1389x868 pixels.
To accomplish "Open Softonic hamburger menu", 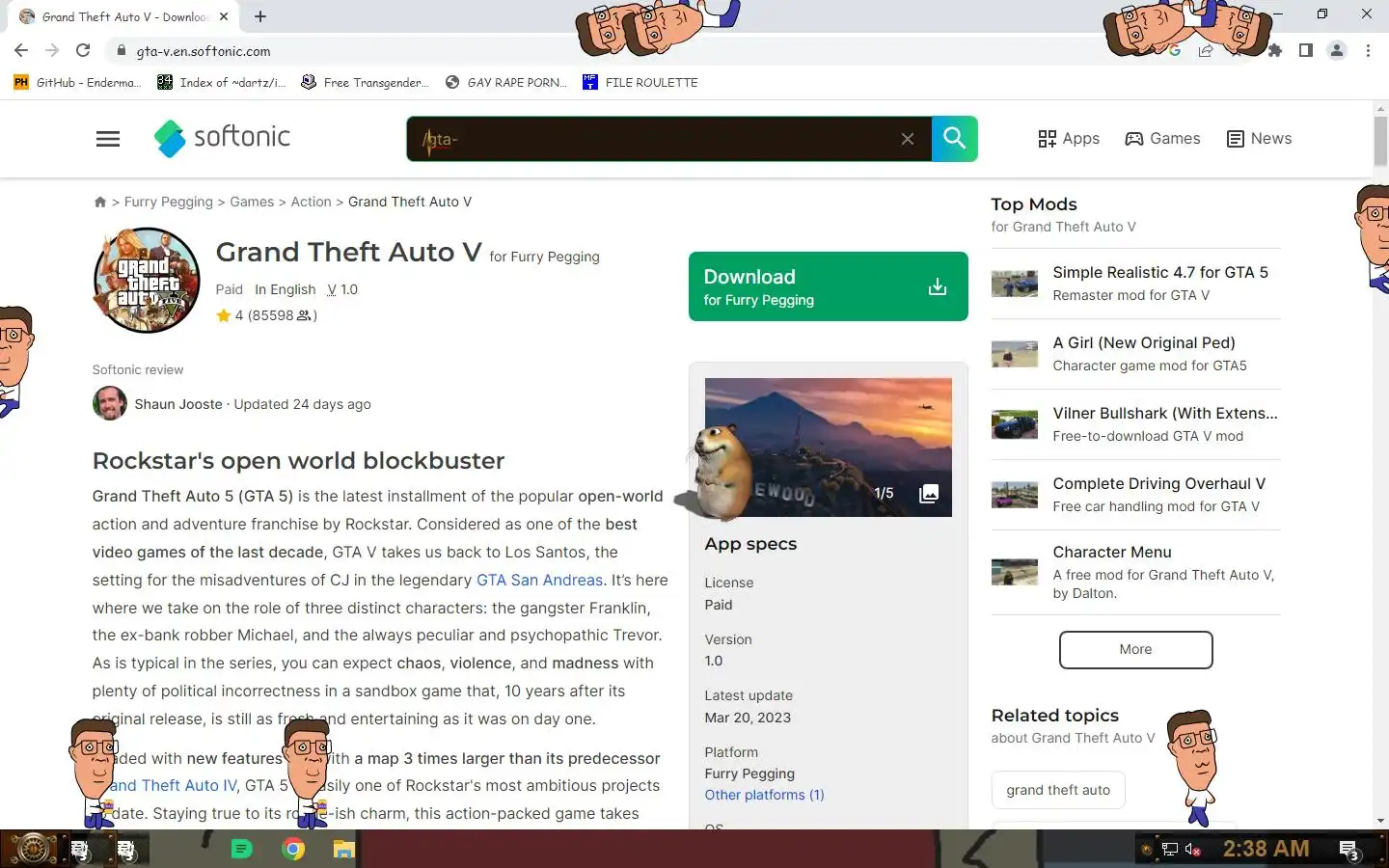I will pyautogui.click(x=108, y=139).
